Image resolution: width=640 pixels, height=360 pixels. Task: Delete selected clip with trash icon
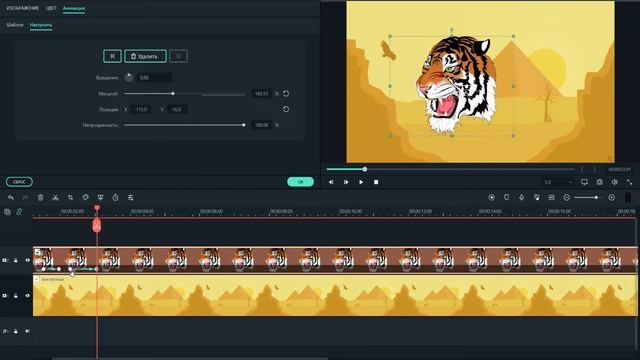pyautogui.click(x=40, y=198)
